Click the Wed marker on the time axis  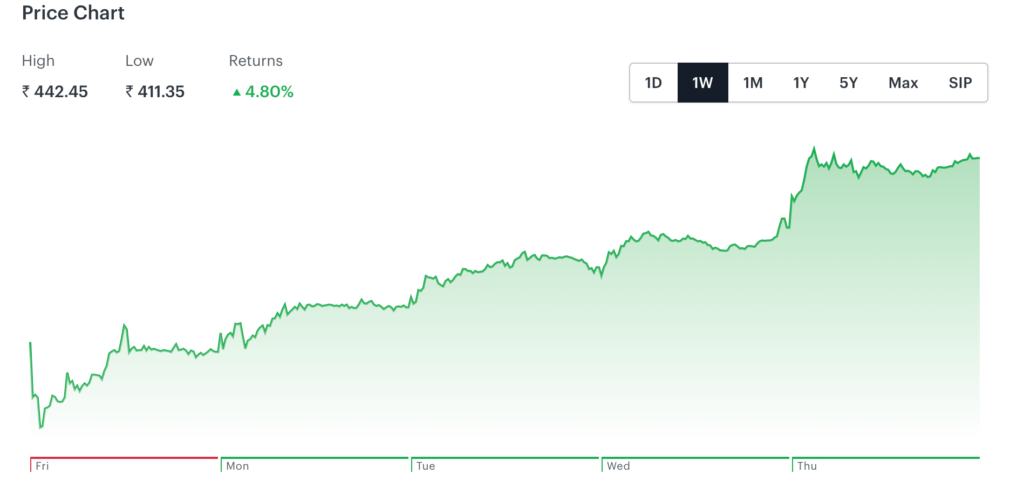click(618, 466)
